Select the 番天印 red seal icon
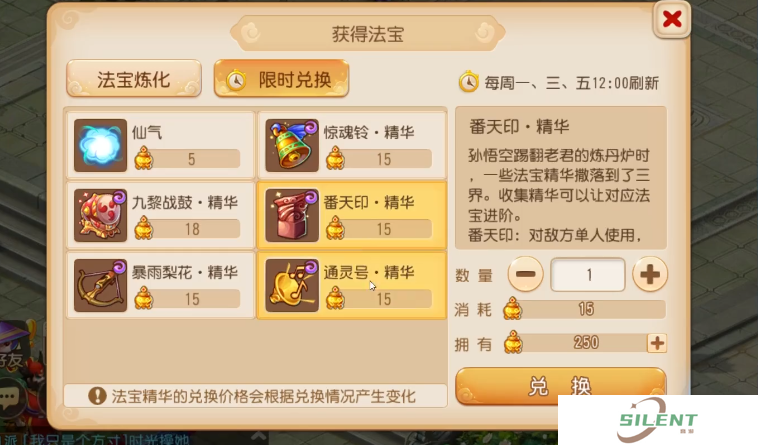Viewport: 758px width, 445px height. [x=292, y=215]
